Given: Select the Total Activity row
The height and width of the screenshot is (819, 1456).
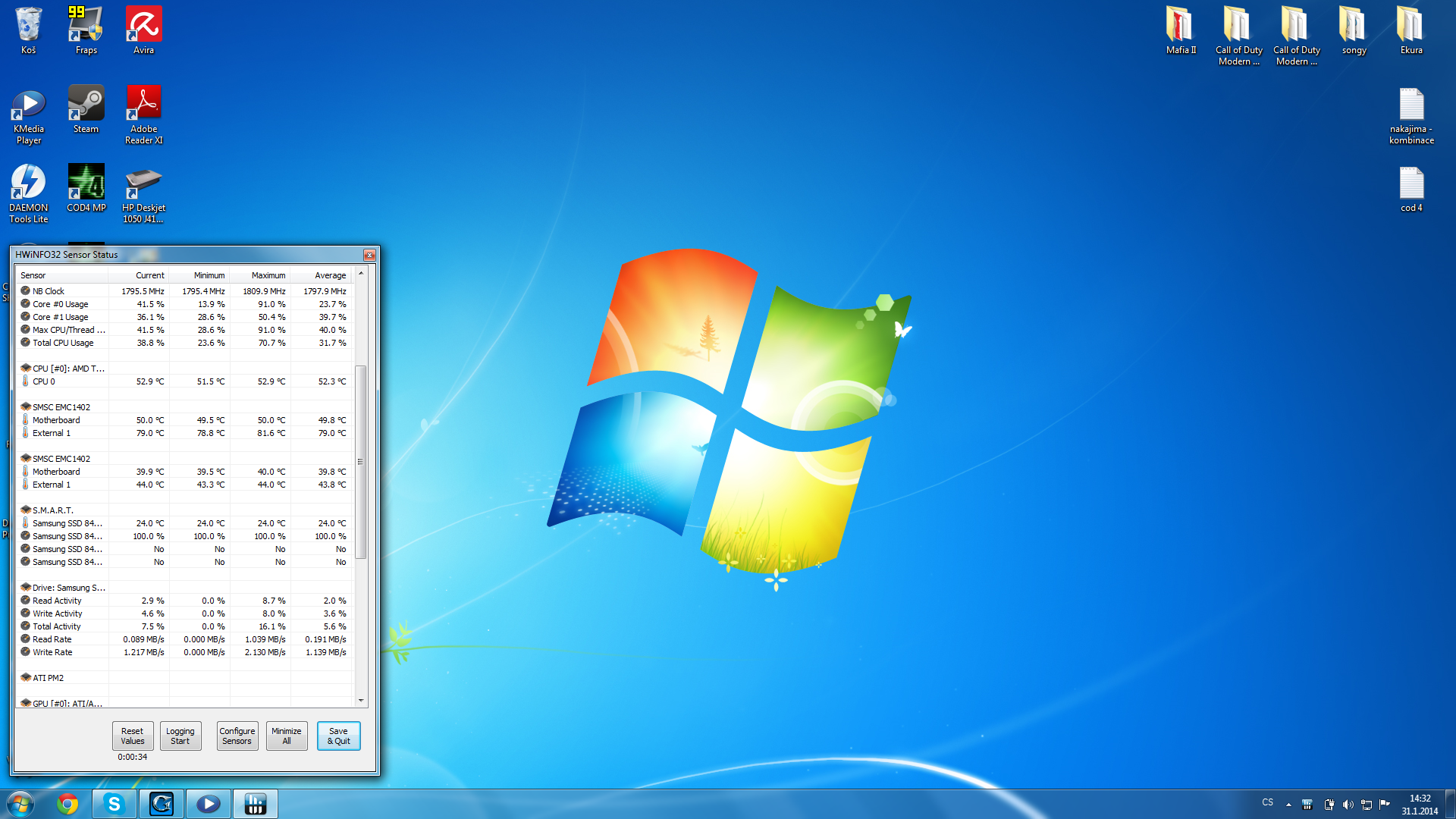Looking at the screenshot, I should click(184, 626).
